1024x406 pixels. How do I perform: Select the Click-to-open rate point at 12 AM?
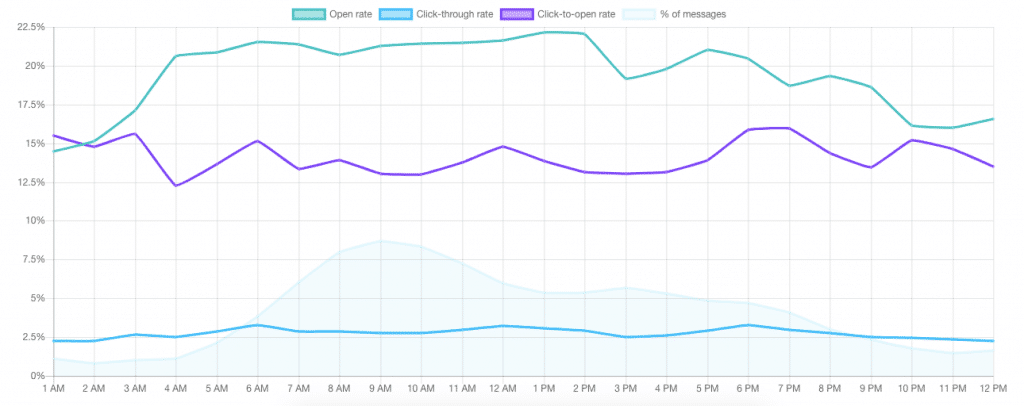[x=503, y=146]
